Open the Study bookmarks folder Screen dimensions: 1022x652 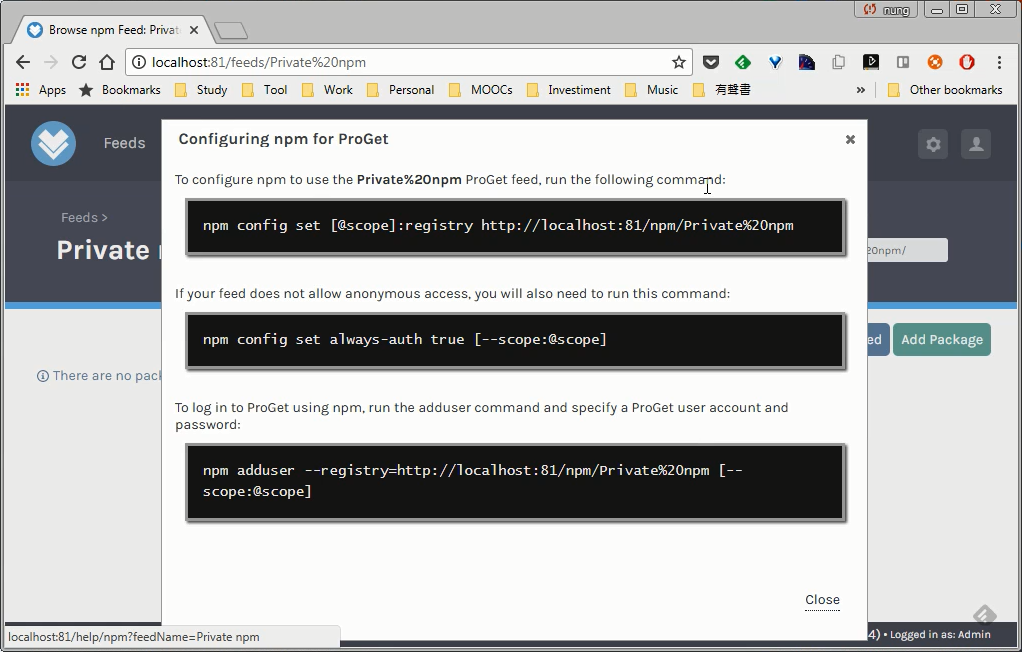[x=201, y=90]
